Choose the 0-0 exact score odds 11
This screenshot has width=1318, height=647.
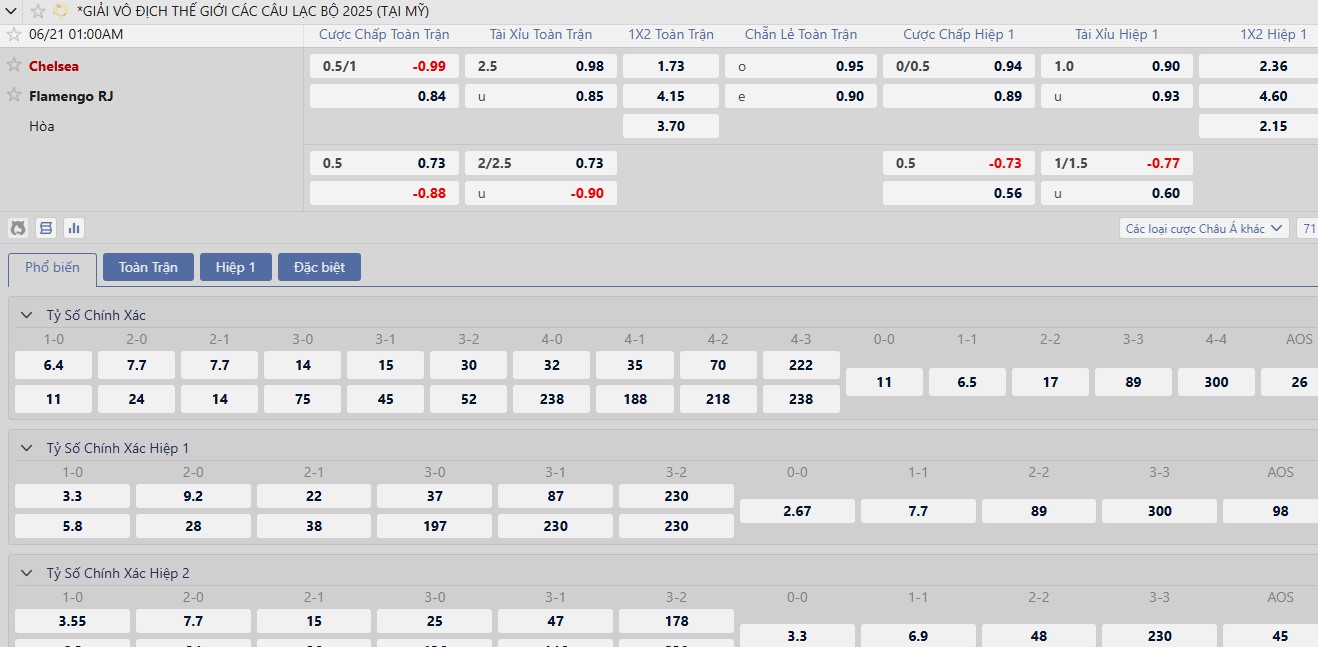tap(884, 382)
